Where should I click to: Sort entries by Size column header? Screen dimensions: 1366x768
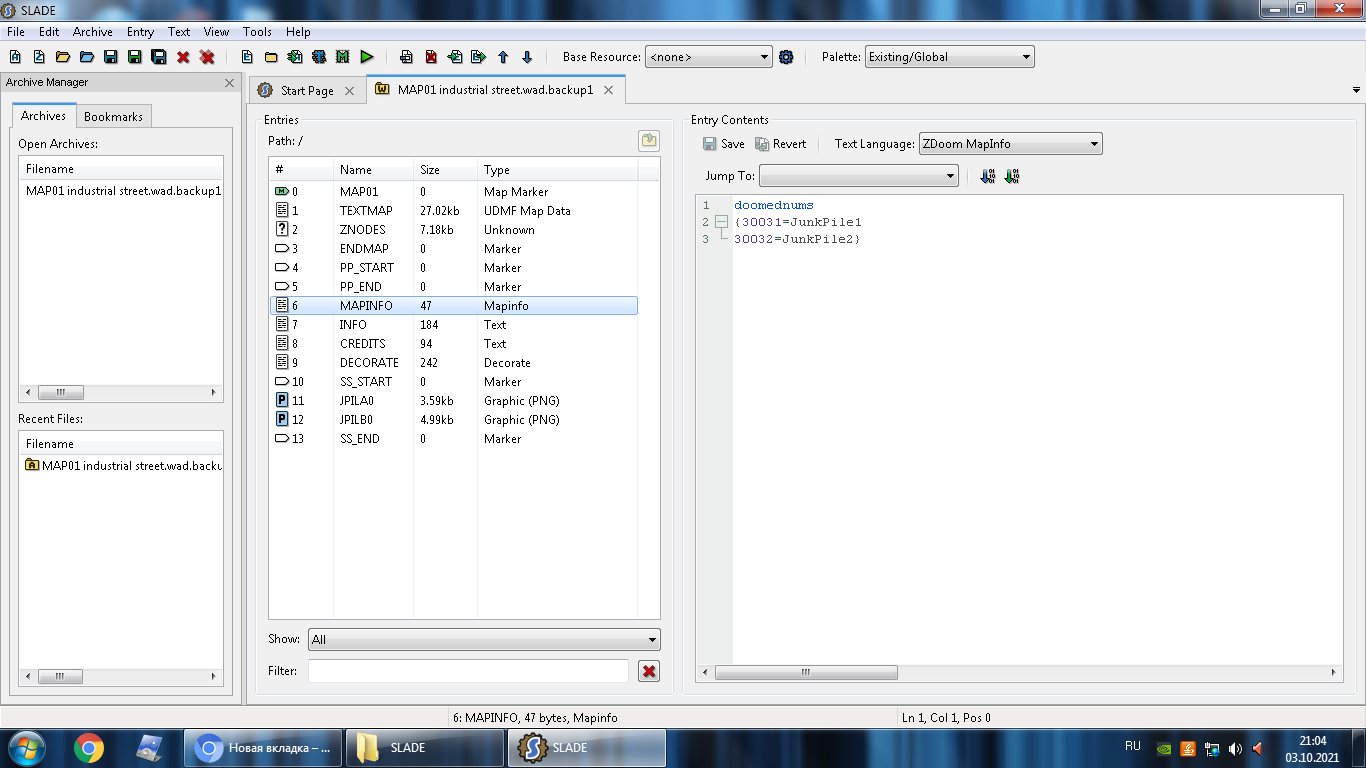[x=445, y=170]
